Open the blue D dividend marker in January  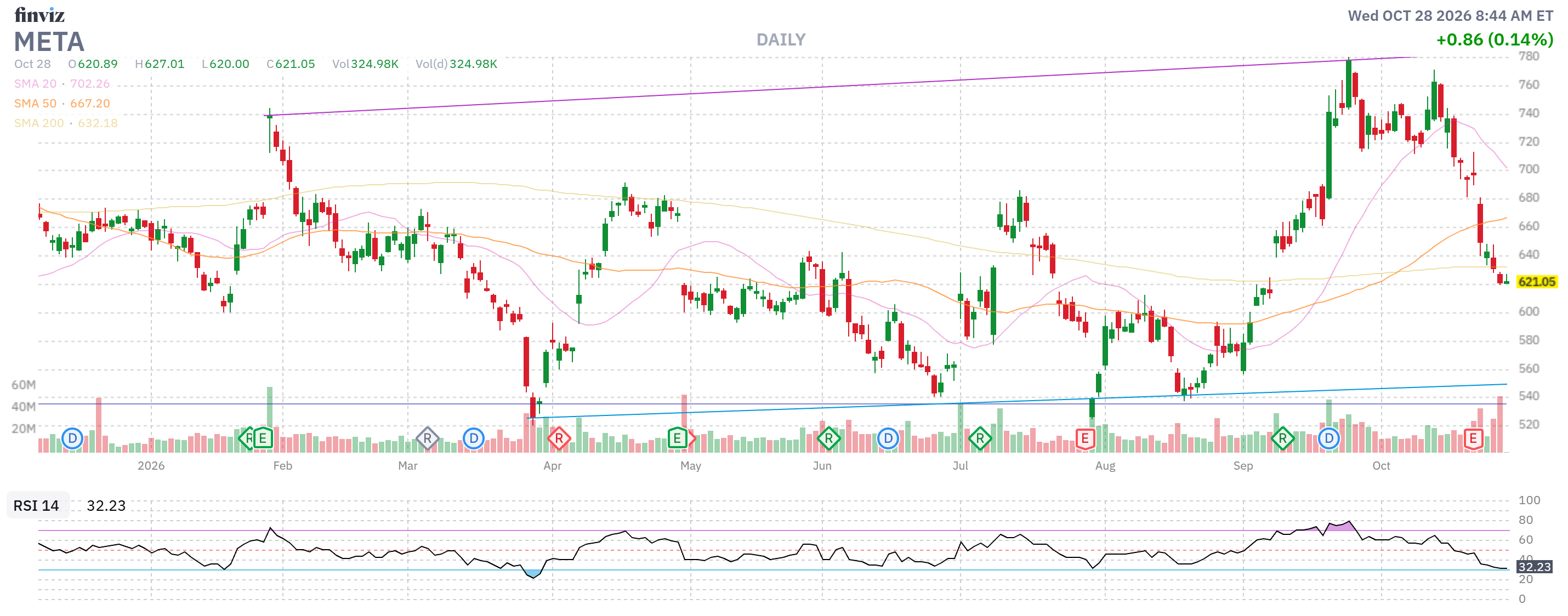(72, 438)
